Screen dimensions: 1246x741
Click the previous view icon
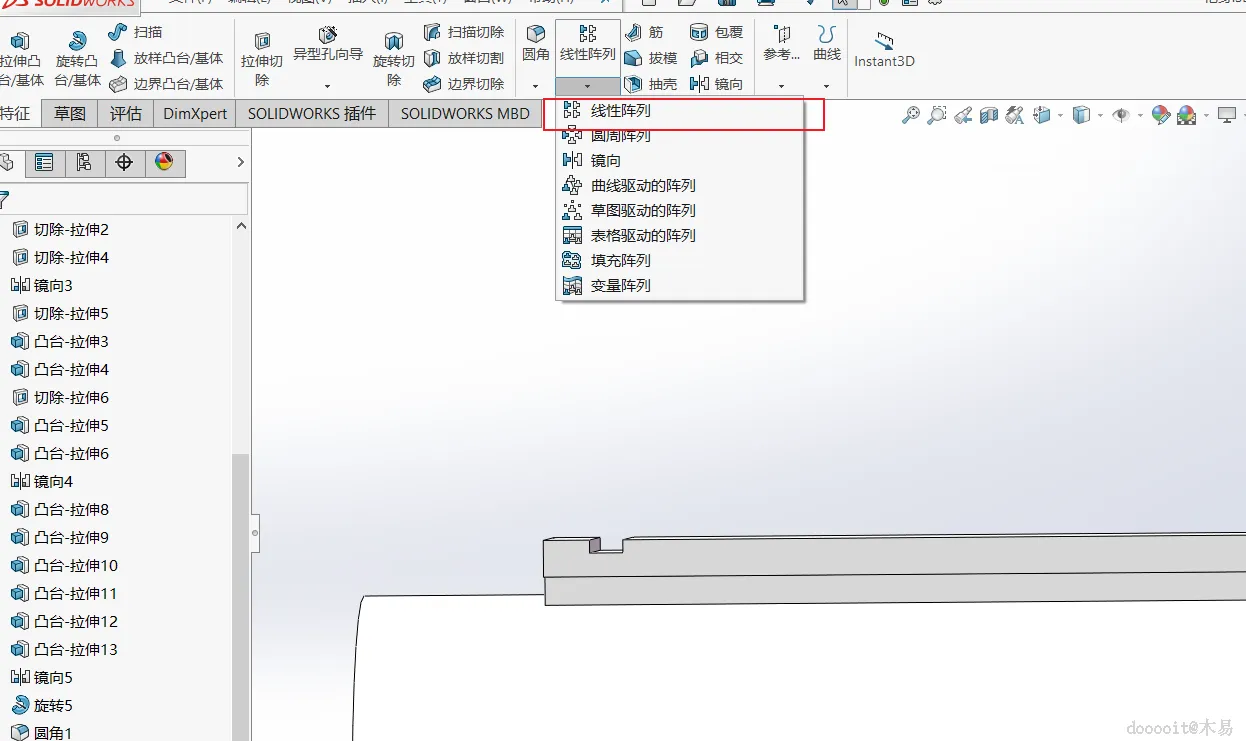963,115
